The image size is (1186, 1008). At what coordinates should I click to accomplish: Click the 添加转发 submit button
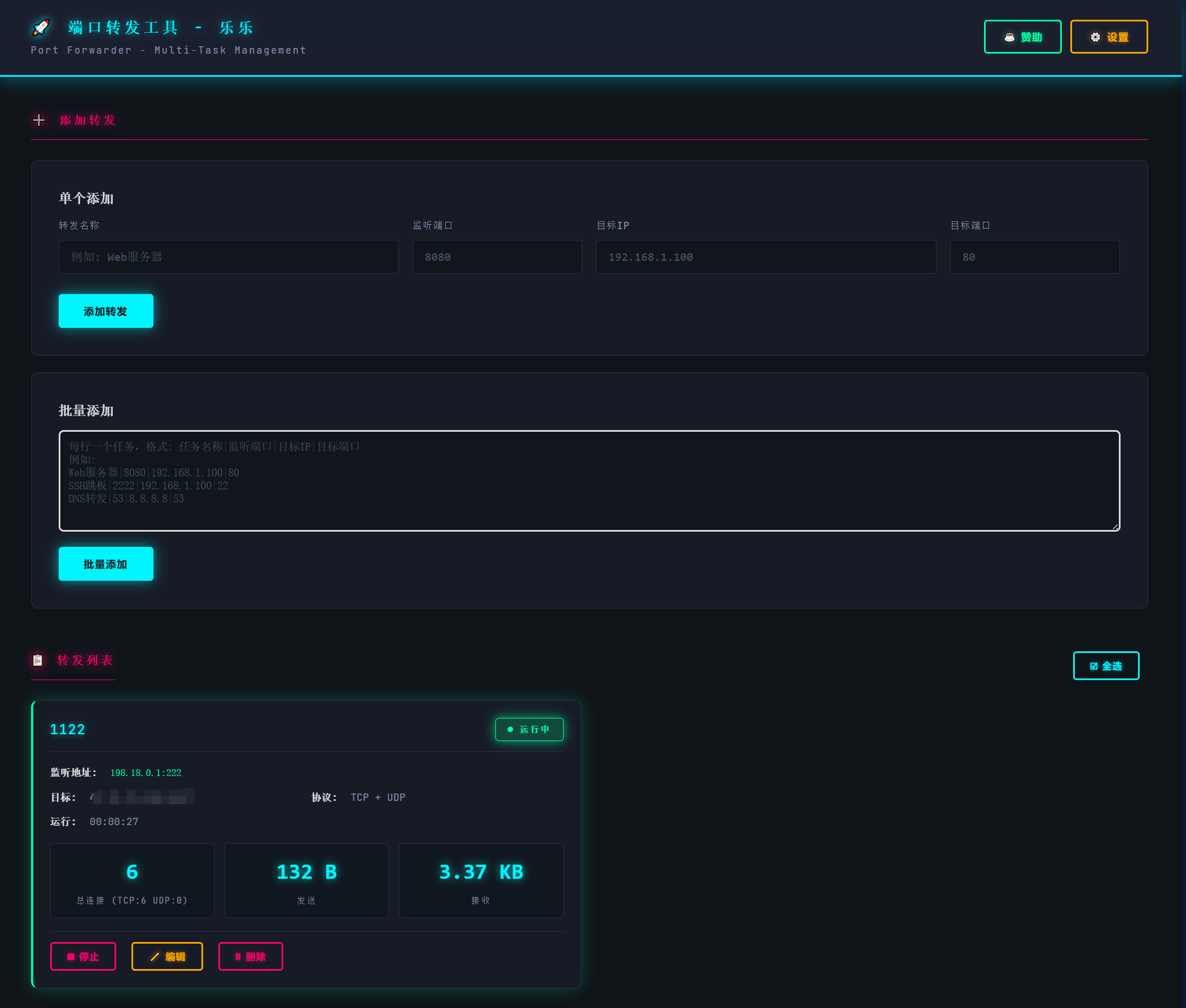click(x=106, y=311)
